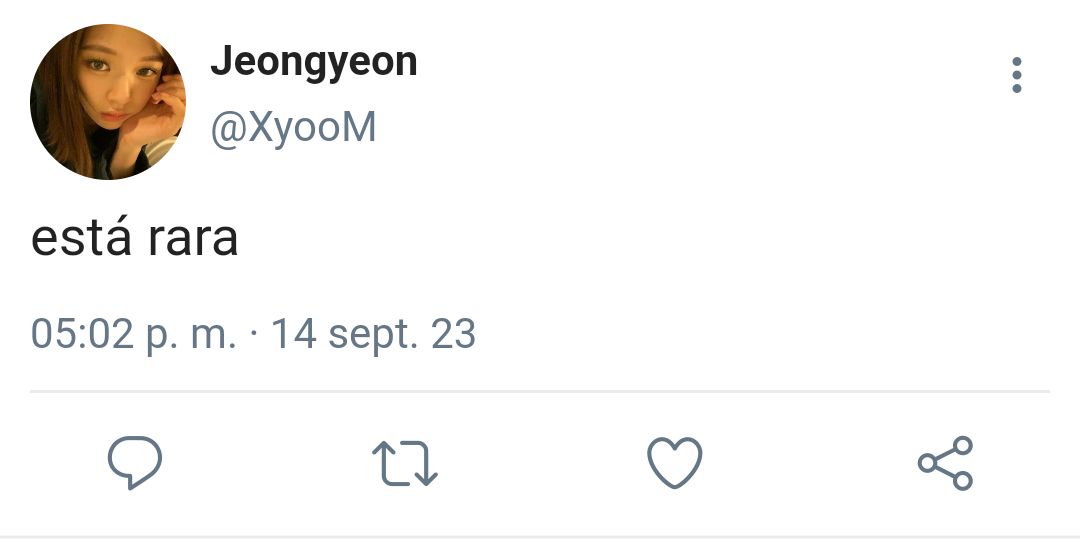Image resolution: width=1080 pixels, height=555 pixels.
Task: Open the three-dot more options menu
Action: point(1017,75)
